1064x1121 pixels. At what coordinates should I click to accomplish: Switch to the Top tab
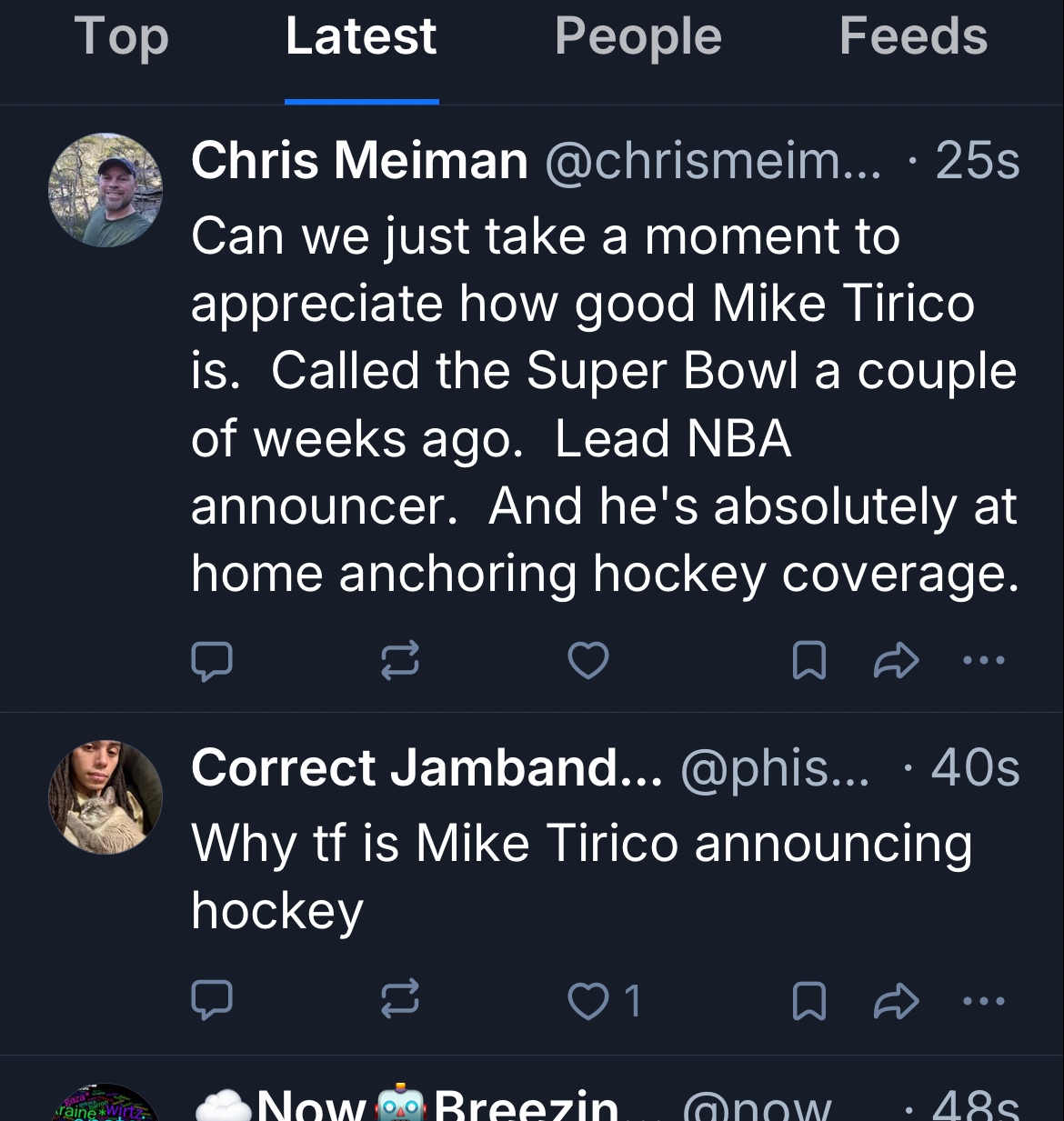(122, 38)
